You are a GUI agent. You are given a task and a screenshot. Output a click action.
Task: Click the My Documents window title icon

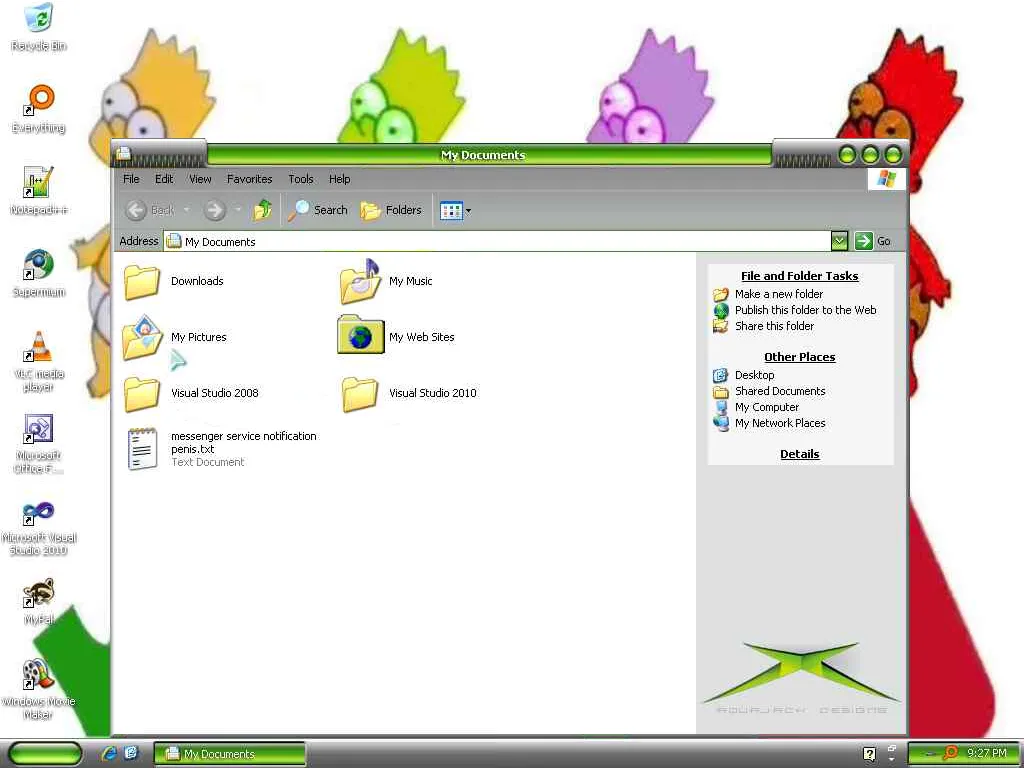[x=123, y=153]
